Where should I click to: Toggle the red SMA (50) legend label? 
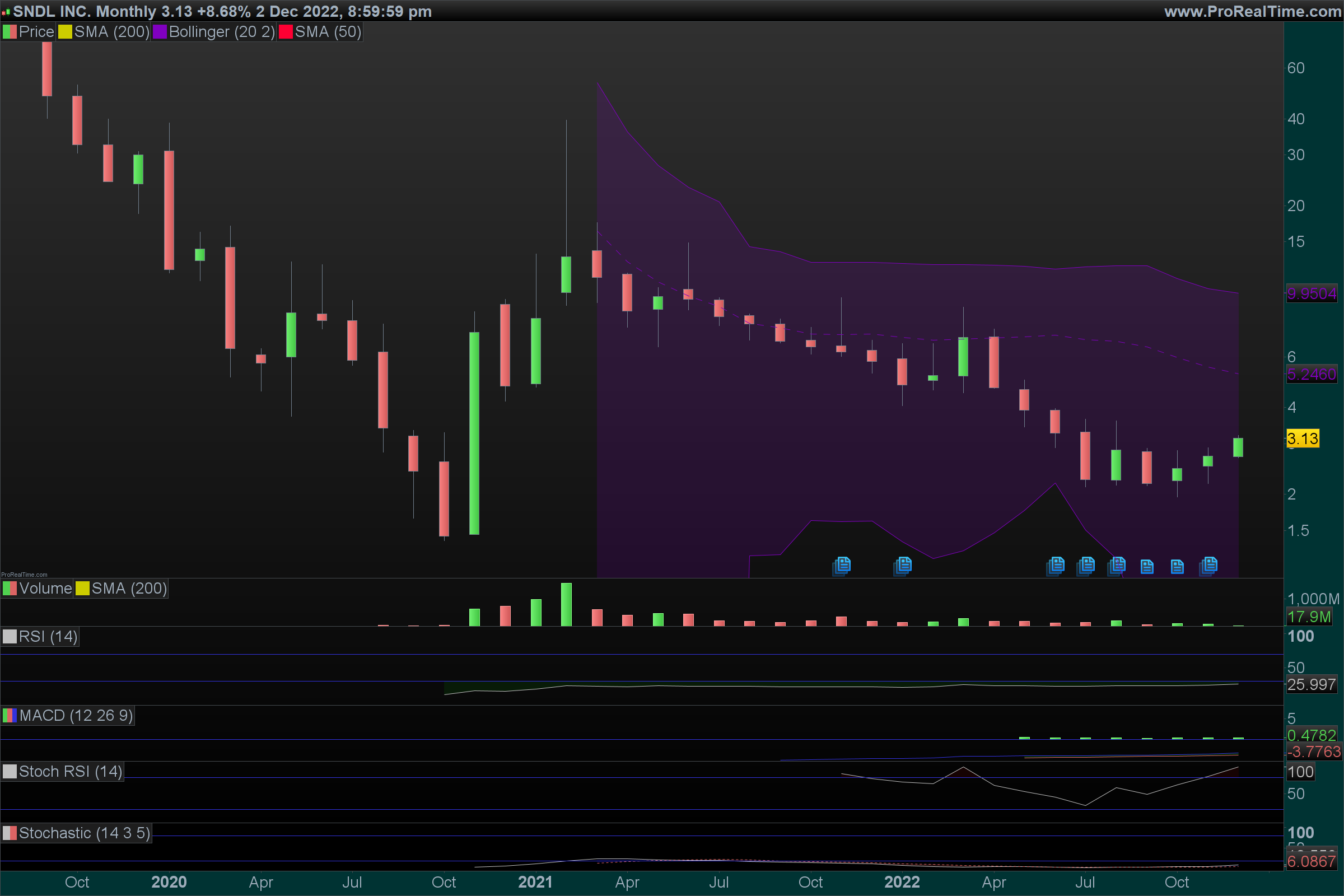[328, 32]
